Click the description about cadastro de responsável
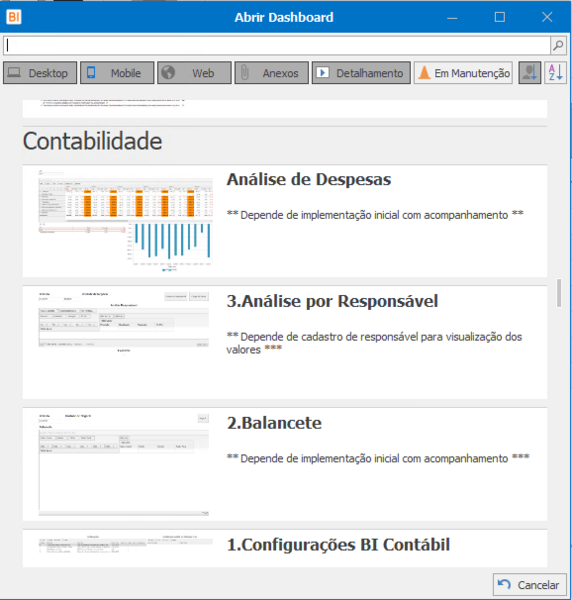Image resolution: width=572 pixels, height=600 pixels. tap(374, 343)
